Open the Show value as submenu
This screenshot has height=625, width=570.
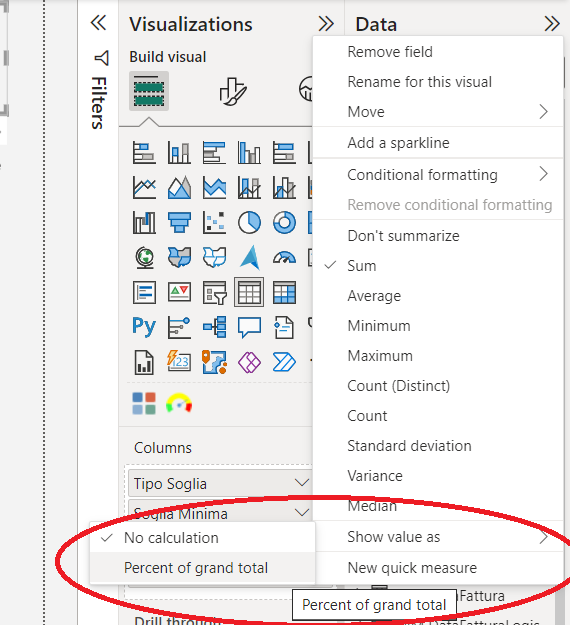click(438, 537)
